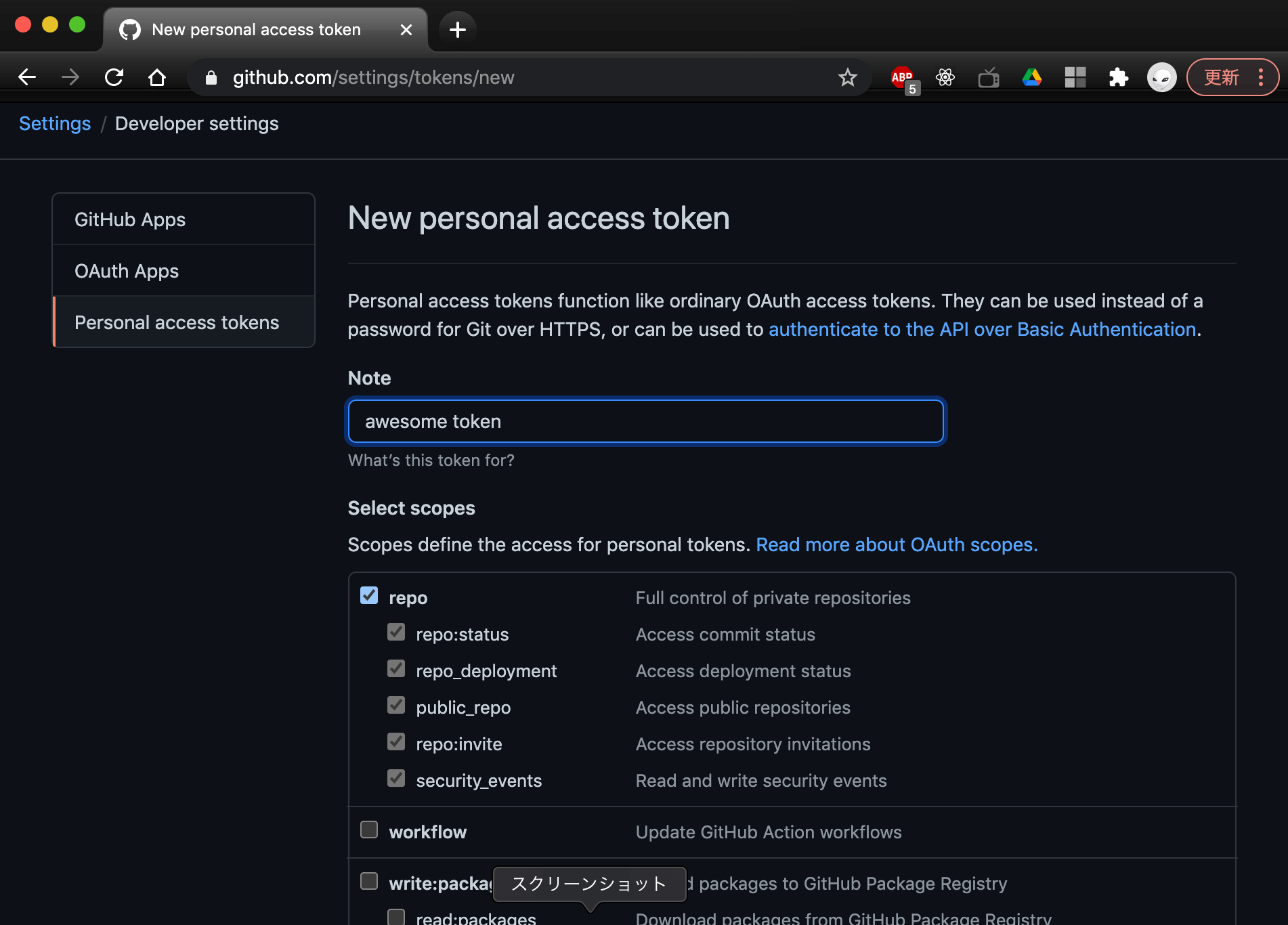The image size is (1288, 925).
Task: Open a new browser tab with plus
Action: pyautogui.click(x=458, y=30)
